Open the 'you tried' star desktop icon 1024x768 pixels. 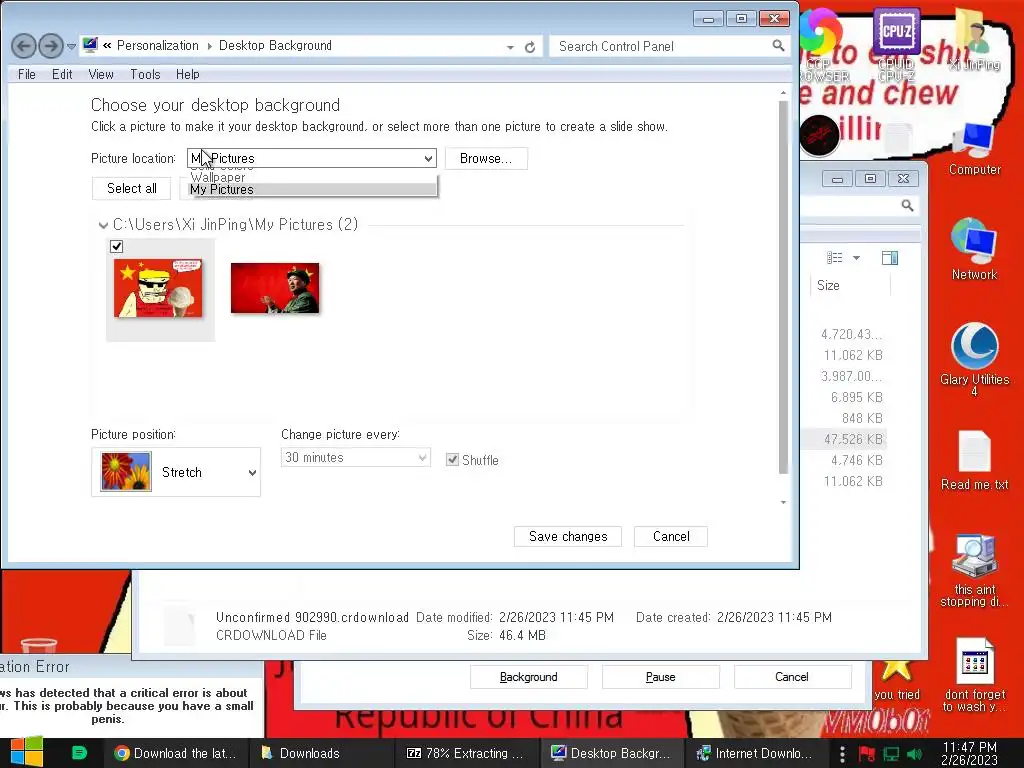coord(897,679)
